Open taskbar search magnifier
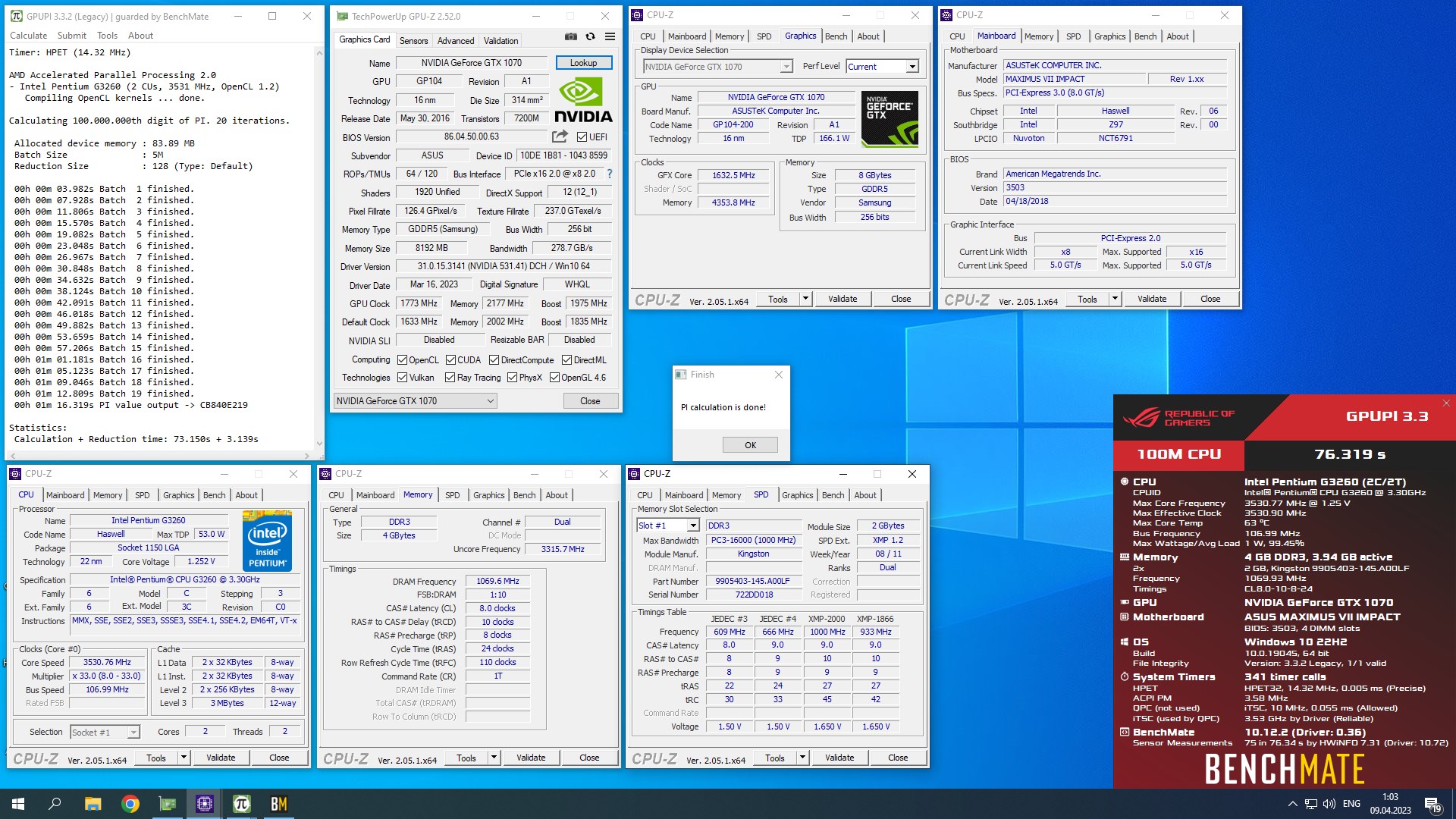Viewport: 1456px width, 819px height. [55, 804]
